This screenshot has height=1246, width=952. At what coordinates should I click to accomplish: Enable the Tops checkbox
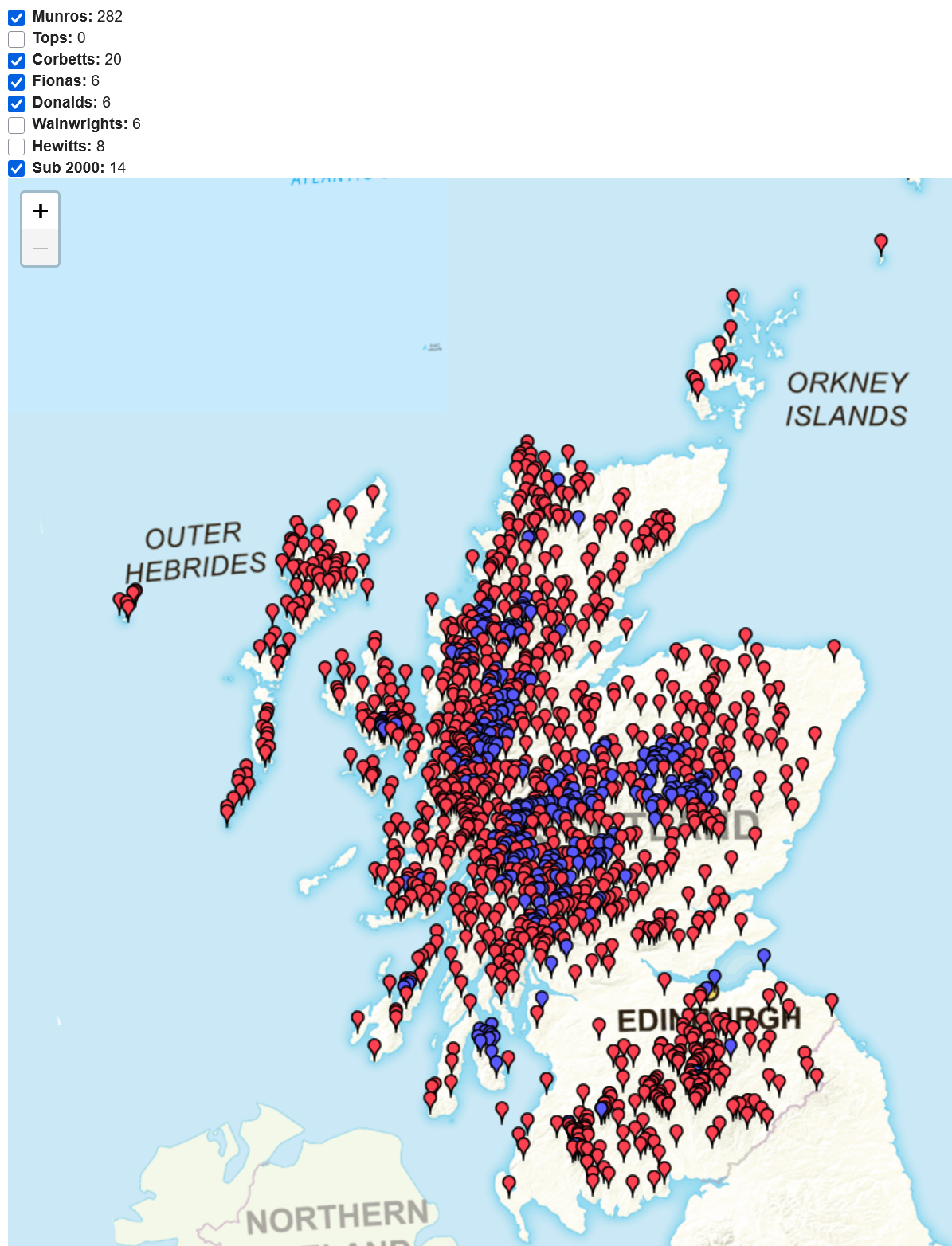click(x=17, y=39)
